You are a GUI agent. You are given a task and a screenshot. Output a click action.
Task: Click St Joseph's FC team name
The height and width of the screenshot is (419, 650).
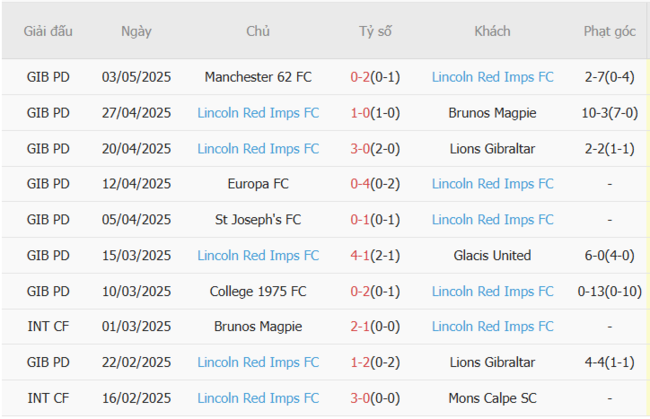click(x=258, y=220)
